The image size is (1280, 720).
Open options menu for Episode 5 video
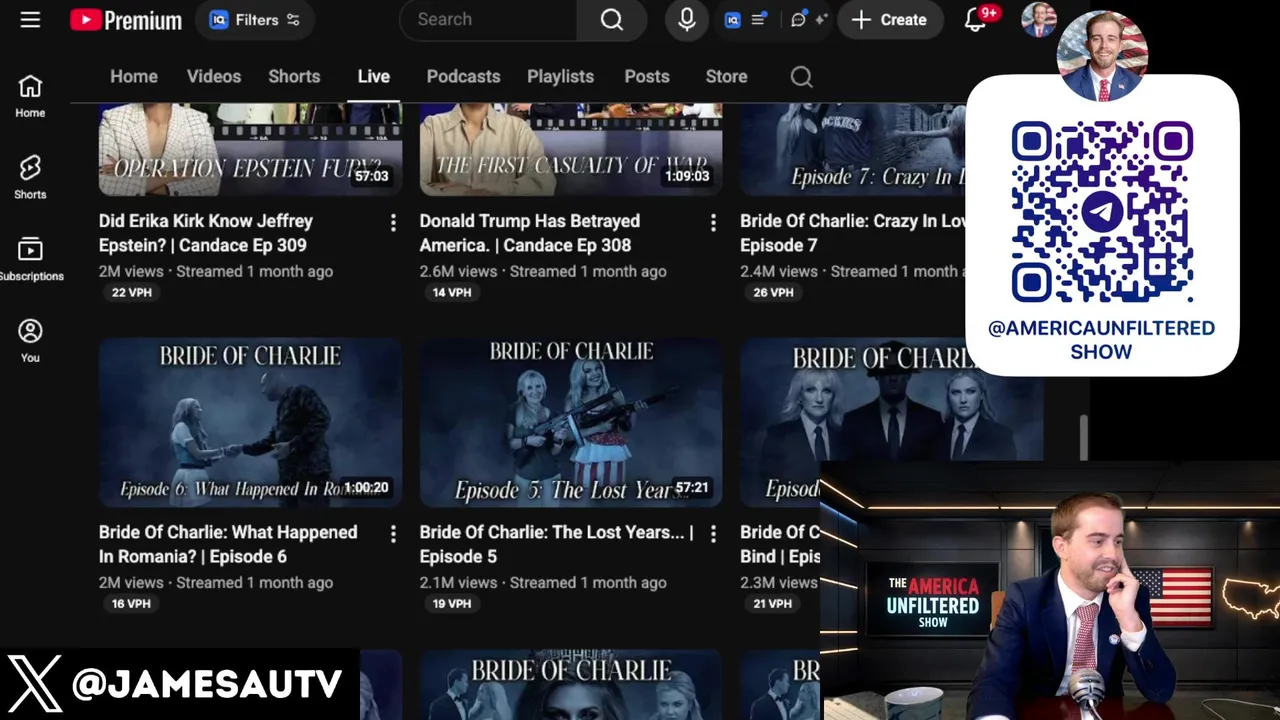pos(713,534)
